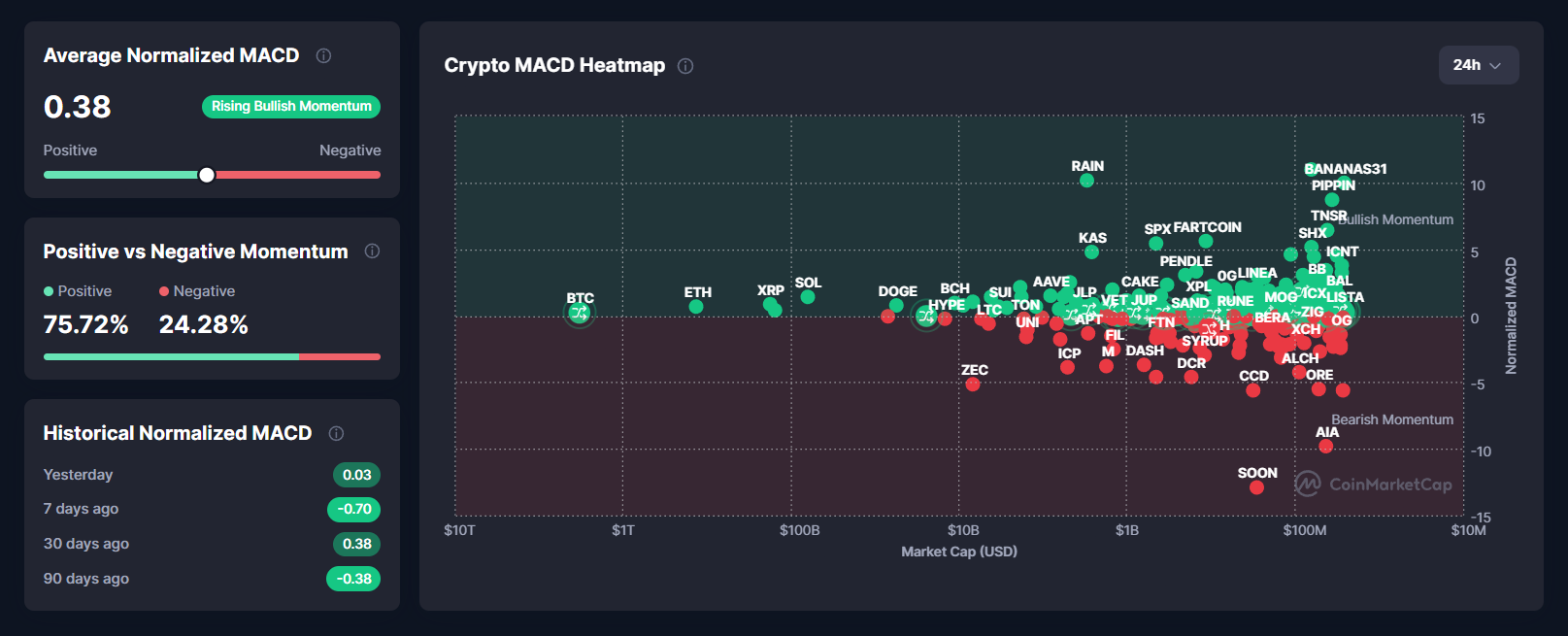Click the info icon beside Historical Normalized MACD
Image resolution: width=1568 pixels, height=636 pixels.
click(x=336, y=433)
